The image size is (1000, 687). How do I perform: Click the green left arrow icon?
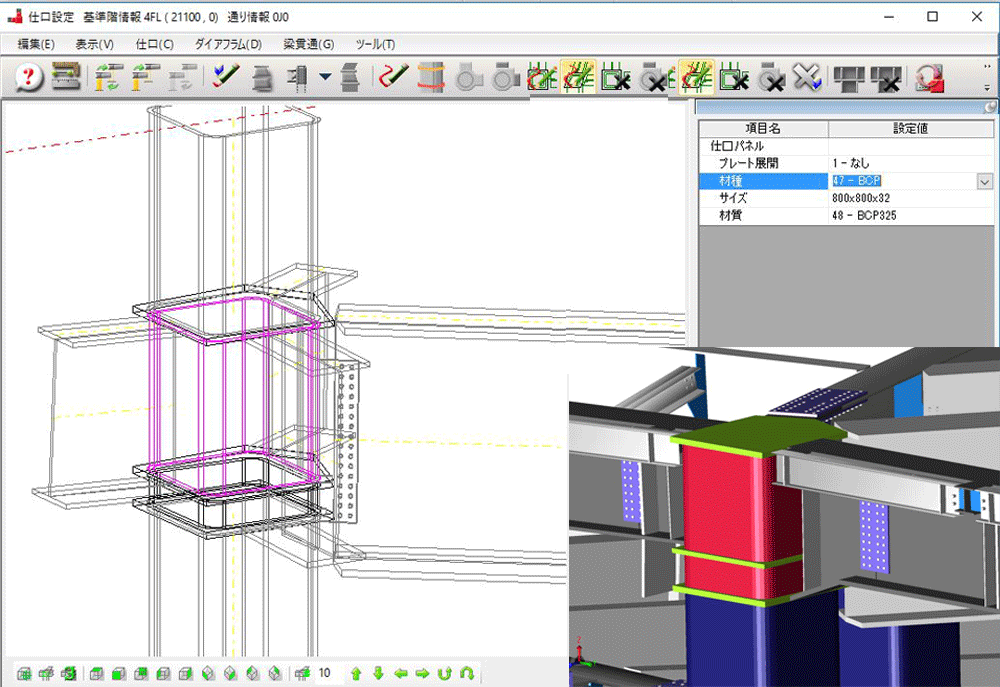tap(400, 673)
